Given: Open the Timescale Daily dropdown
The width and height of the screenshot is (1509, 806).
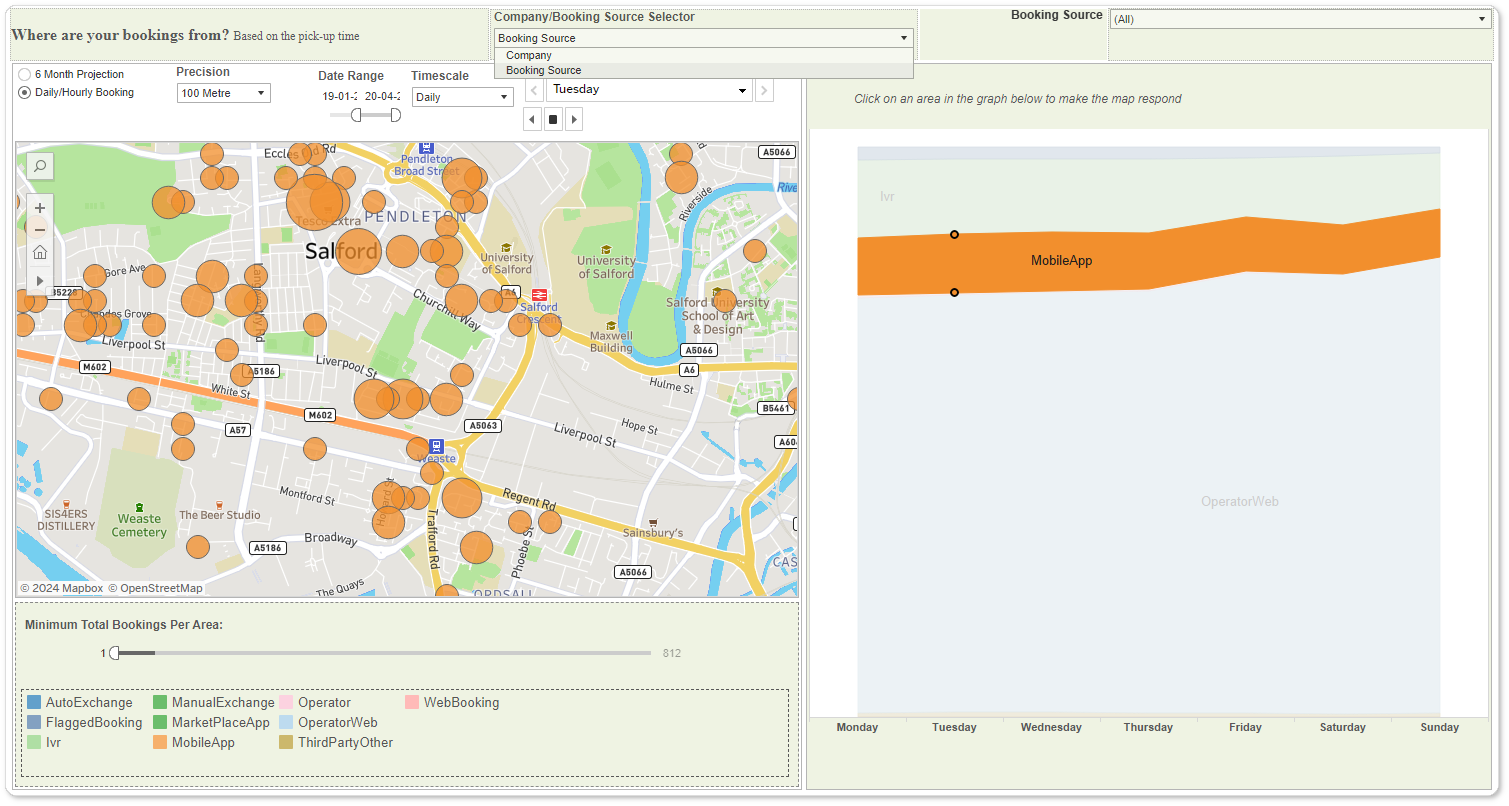Looking at the screenshot, I should [463, 97].
